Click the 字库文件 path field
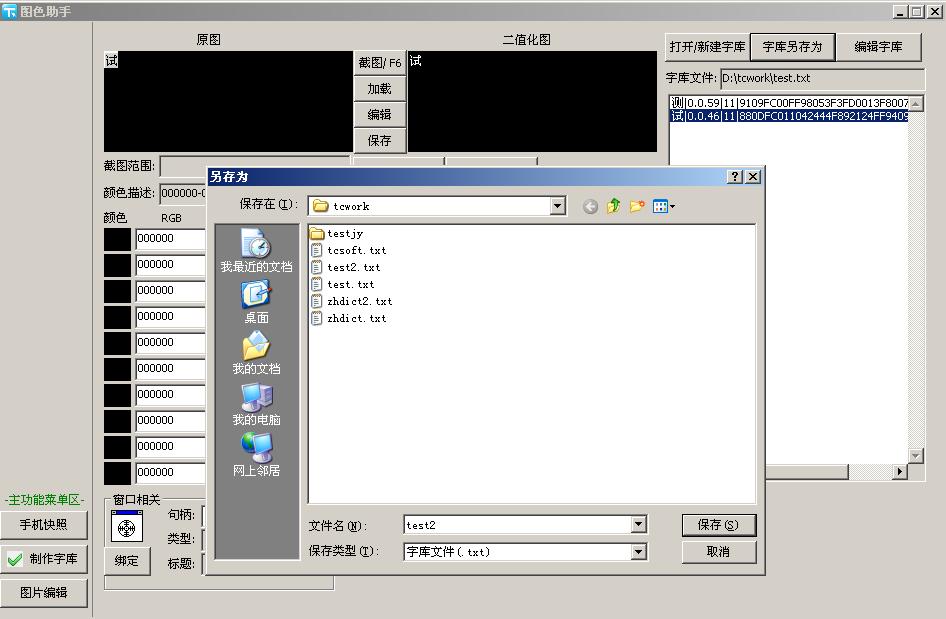946x619 pixels. 822,78
